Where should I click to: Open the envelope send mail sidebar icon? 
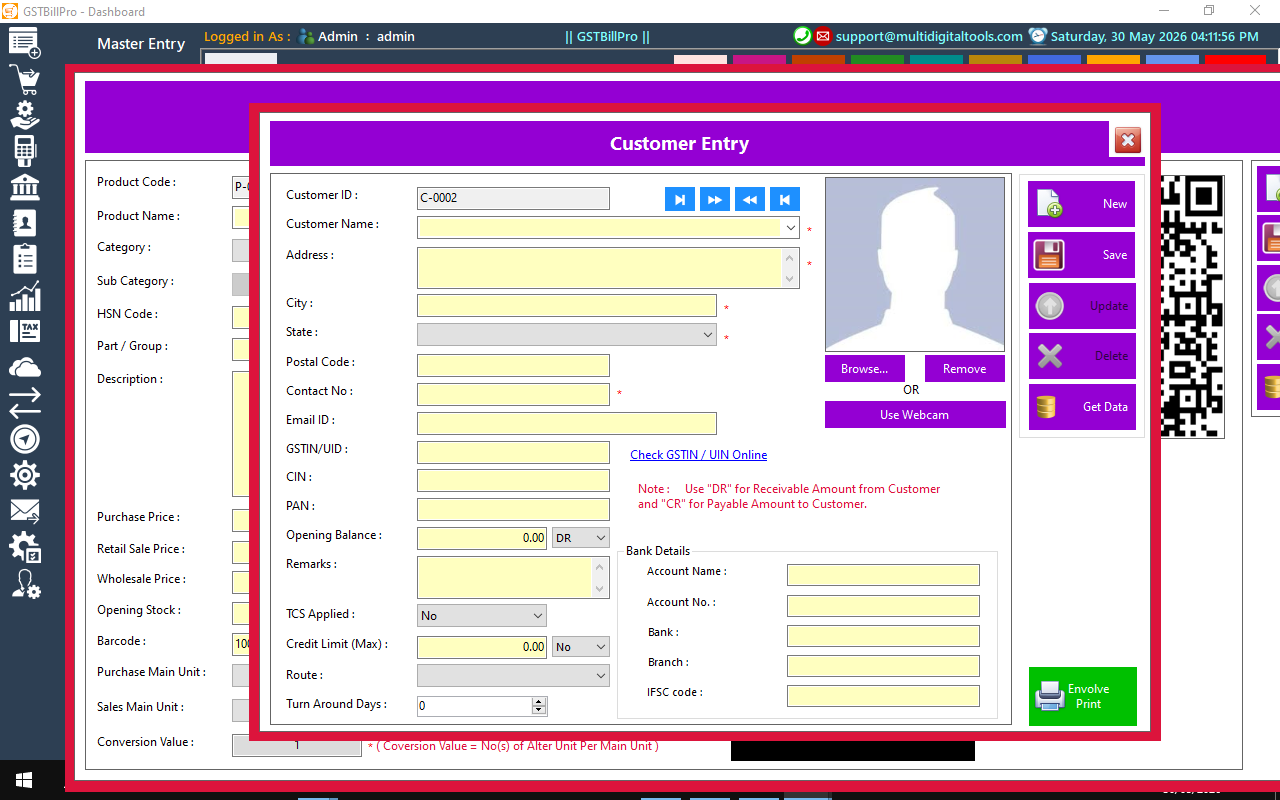point(25,511)
